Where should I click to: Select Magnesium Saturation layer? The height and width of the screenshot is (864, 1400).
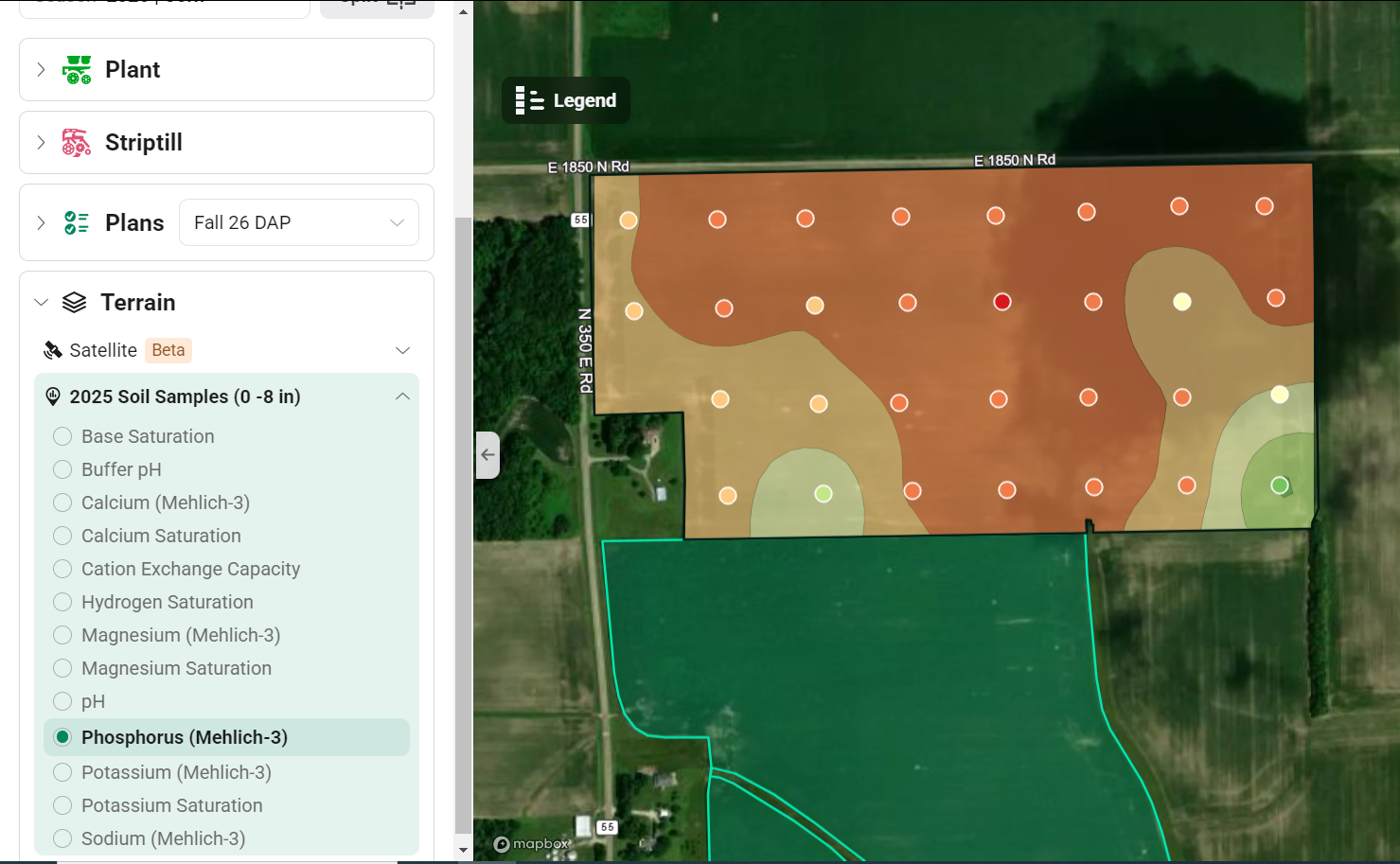pos(62,668)
